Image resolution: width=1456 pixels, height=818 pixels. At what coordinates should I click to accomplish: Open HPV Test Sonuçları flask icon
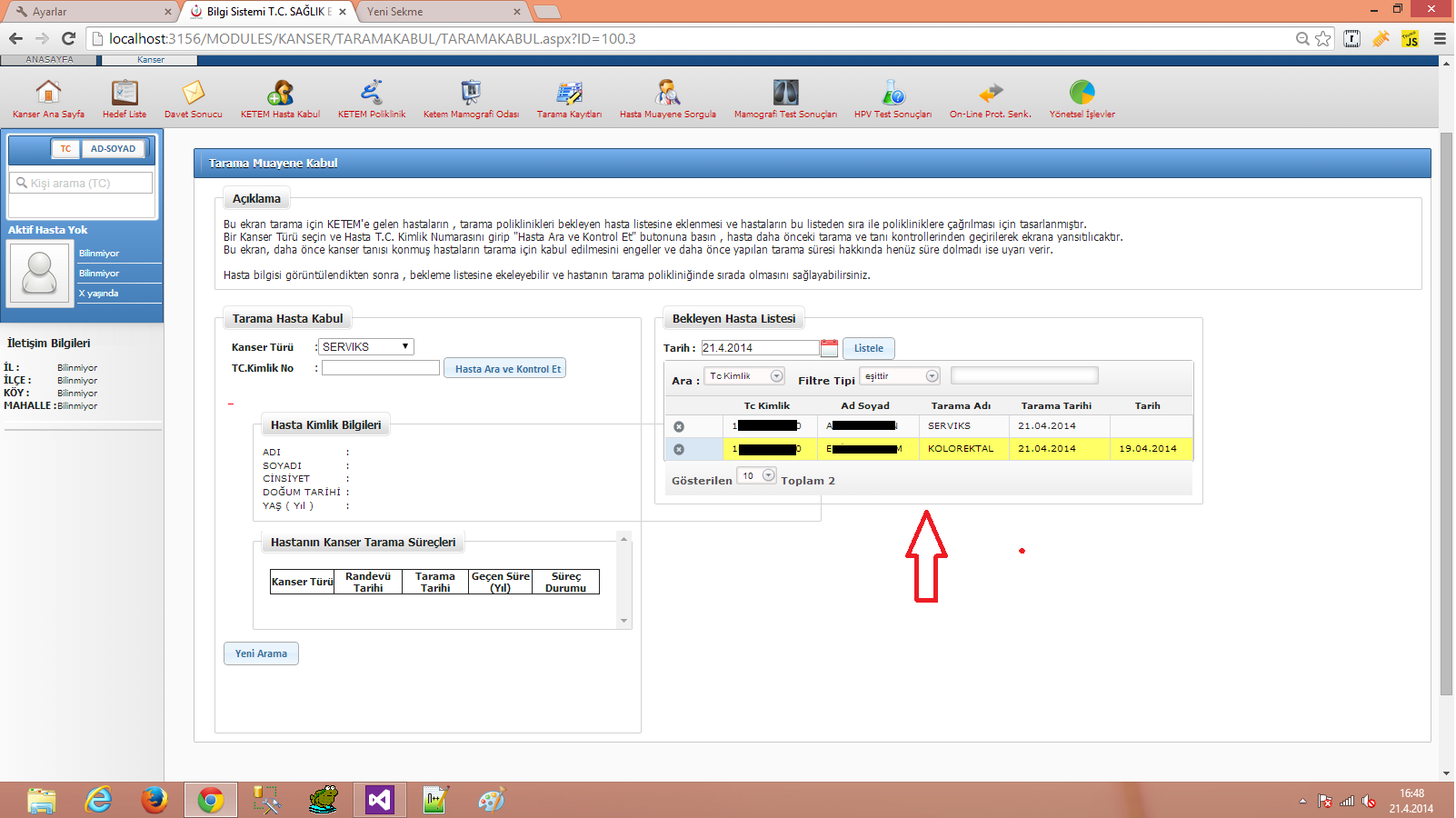coord(893,92)
